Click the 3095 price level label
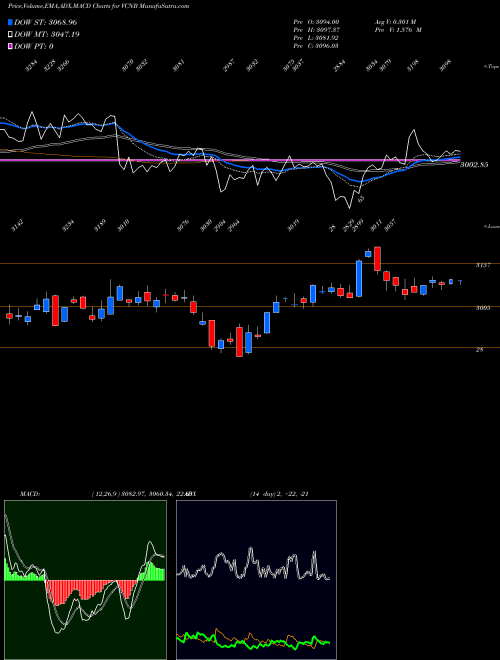This screenshot has width=500, height=660. coord(483,308)
